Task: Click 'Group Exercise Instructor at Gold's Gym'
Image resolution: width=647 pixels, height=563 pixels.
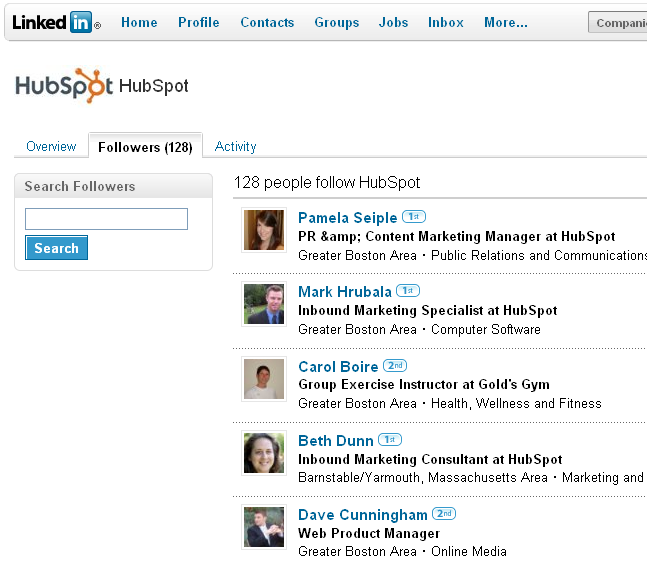Action: point(424,385)
